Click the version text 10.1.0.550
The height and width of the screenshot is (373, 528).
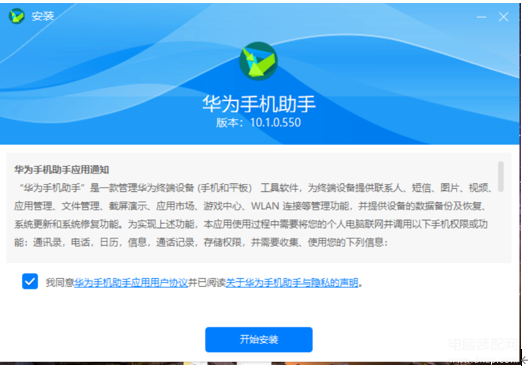(275, 123)
